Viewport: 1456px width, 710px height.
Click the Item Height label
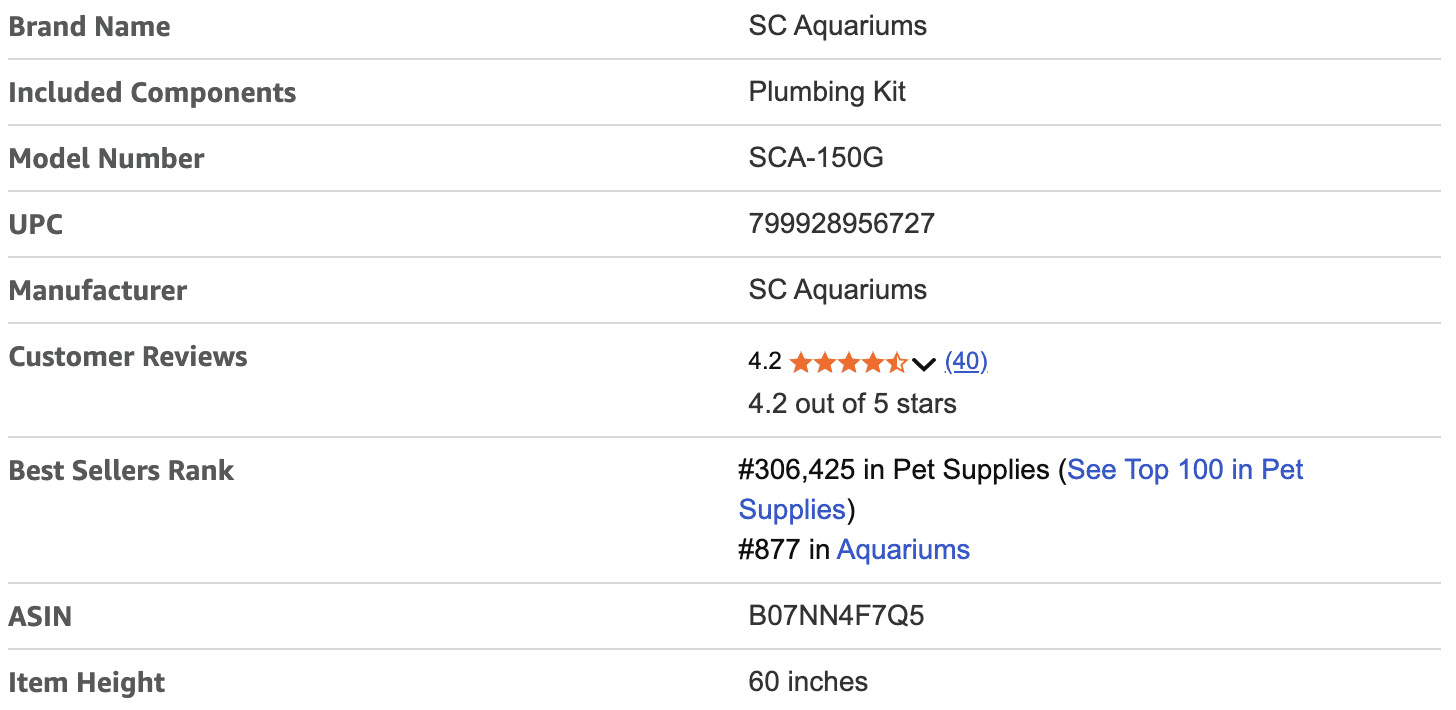[86, 682]
